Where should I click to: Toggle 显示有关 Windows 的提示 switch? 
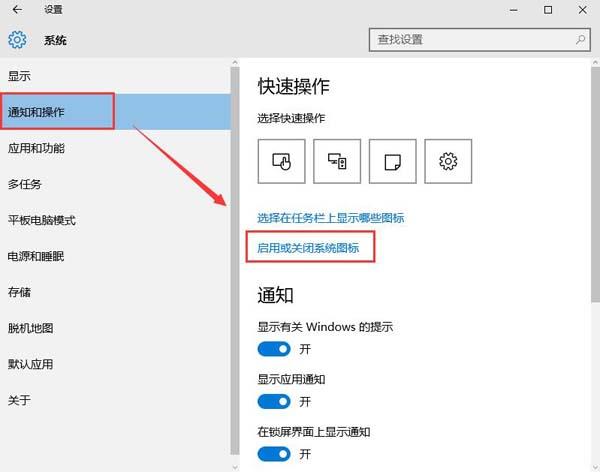click(x=274, y=349)
